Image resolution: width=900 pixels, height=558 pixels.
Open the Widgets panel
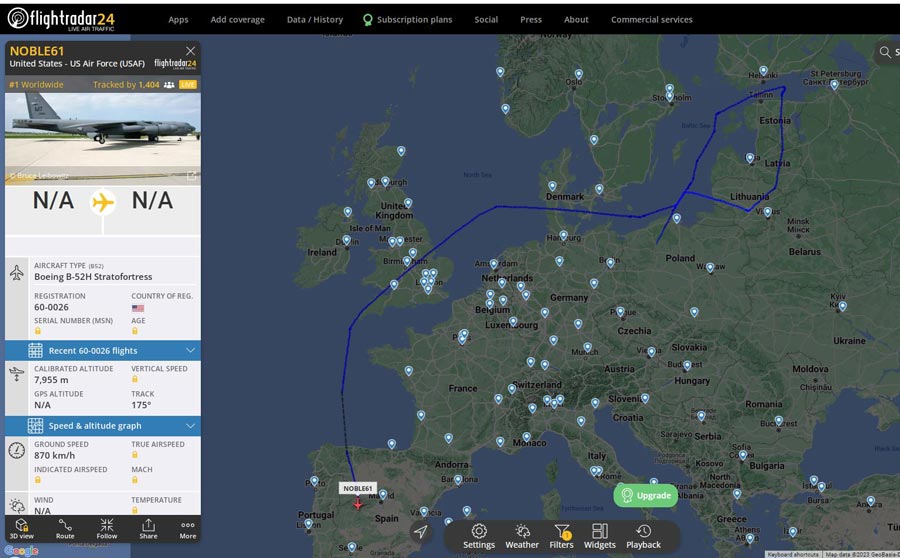click(x=600, y=537)
